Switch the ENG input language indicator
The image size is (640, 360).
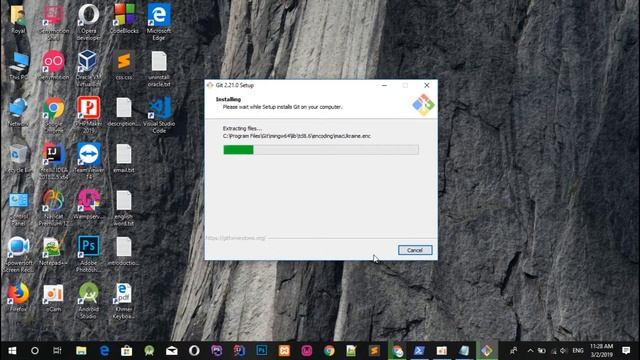(x=578, y=351)
